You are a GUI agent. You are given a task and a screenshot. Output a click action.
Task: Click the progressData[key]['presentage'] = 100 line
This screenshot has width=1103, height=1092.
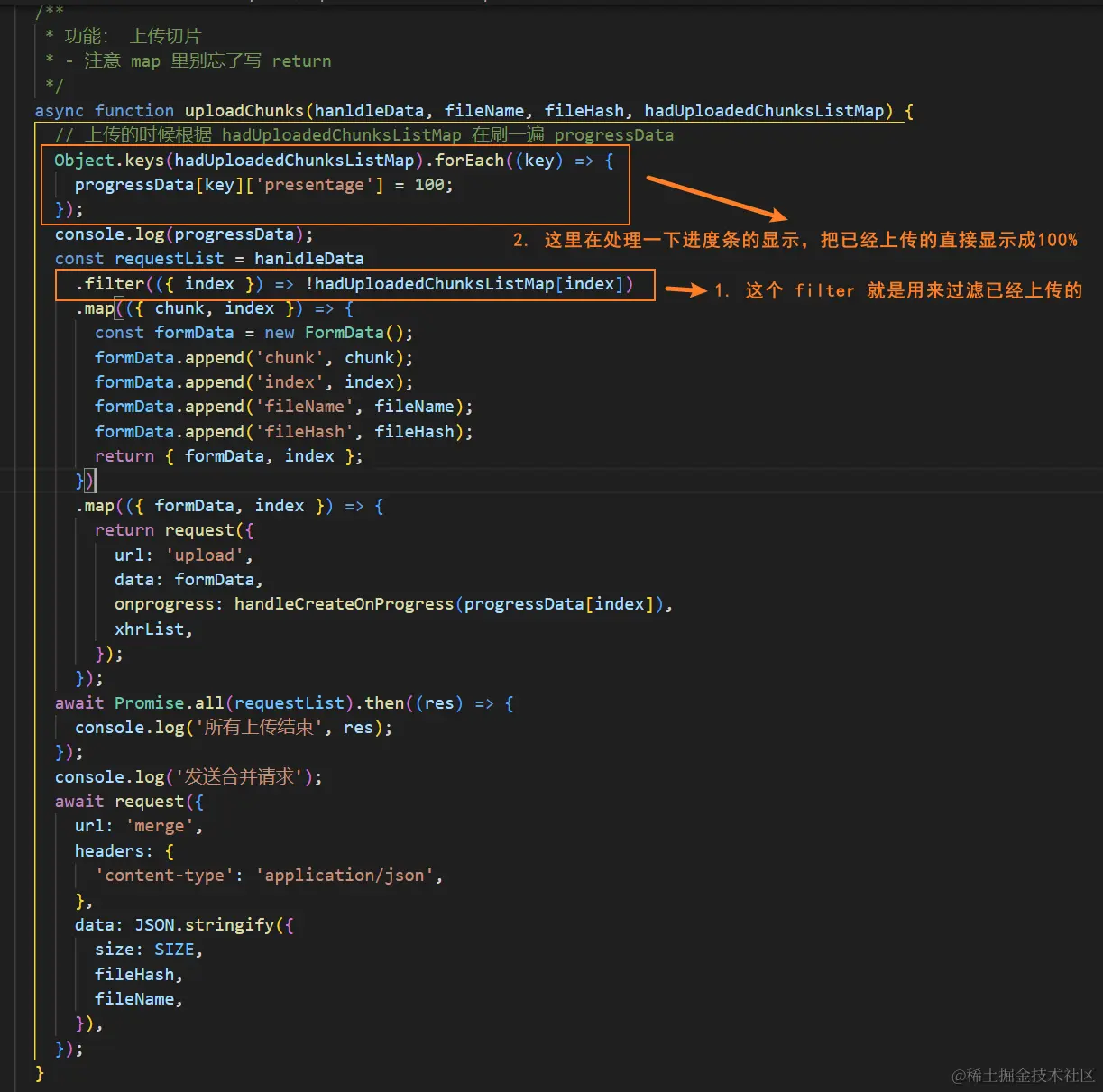(x=263, y=185)
